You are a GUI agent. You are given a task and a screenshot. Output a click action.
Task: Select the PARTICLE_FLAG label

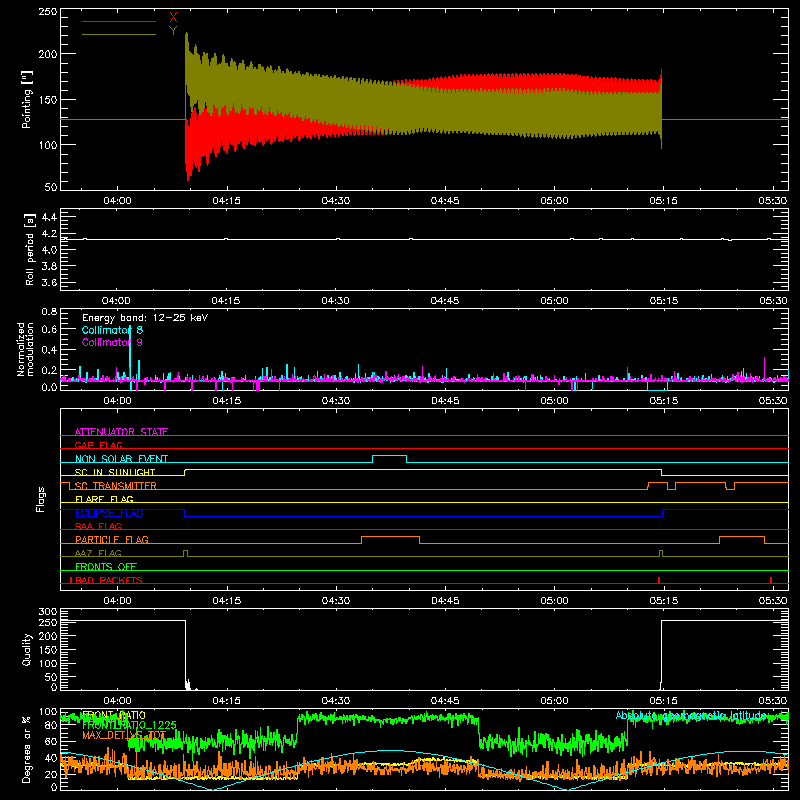pyautogui.click(x=112, y=539)
